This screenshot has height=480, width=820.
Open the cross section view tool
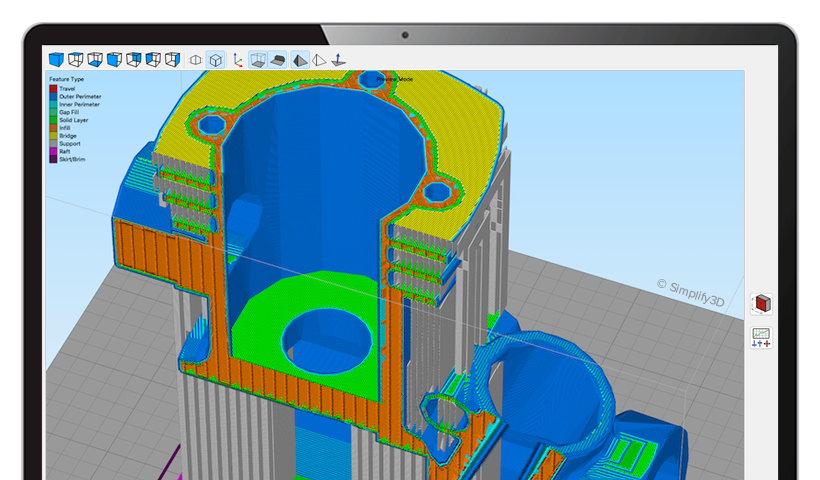click(762, 303)
